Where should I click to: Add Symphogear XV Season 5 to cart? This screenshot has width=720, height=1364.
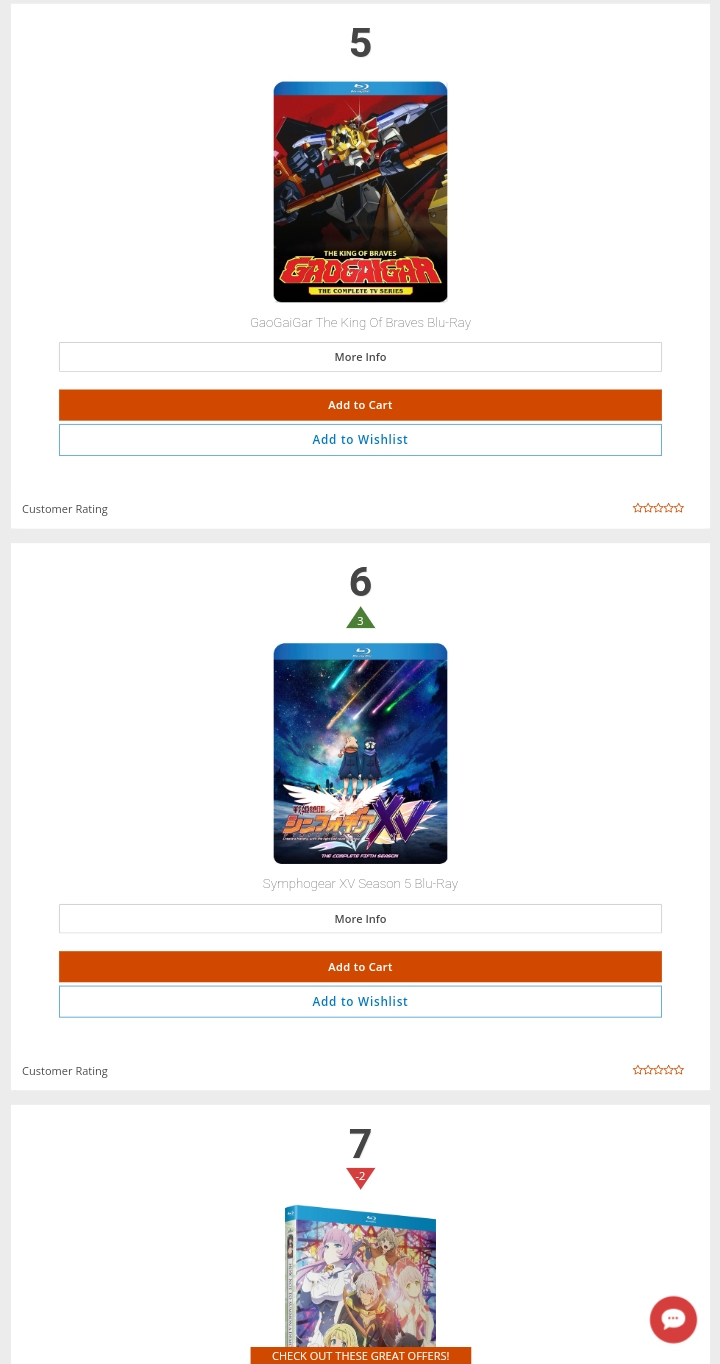360,967
